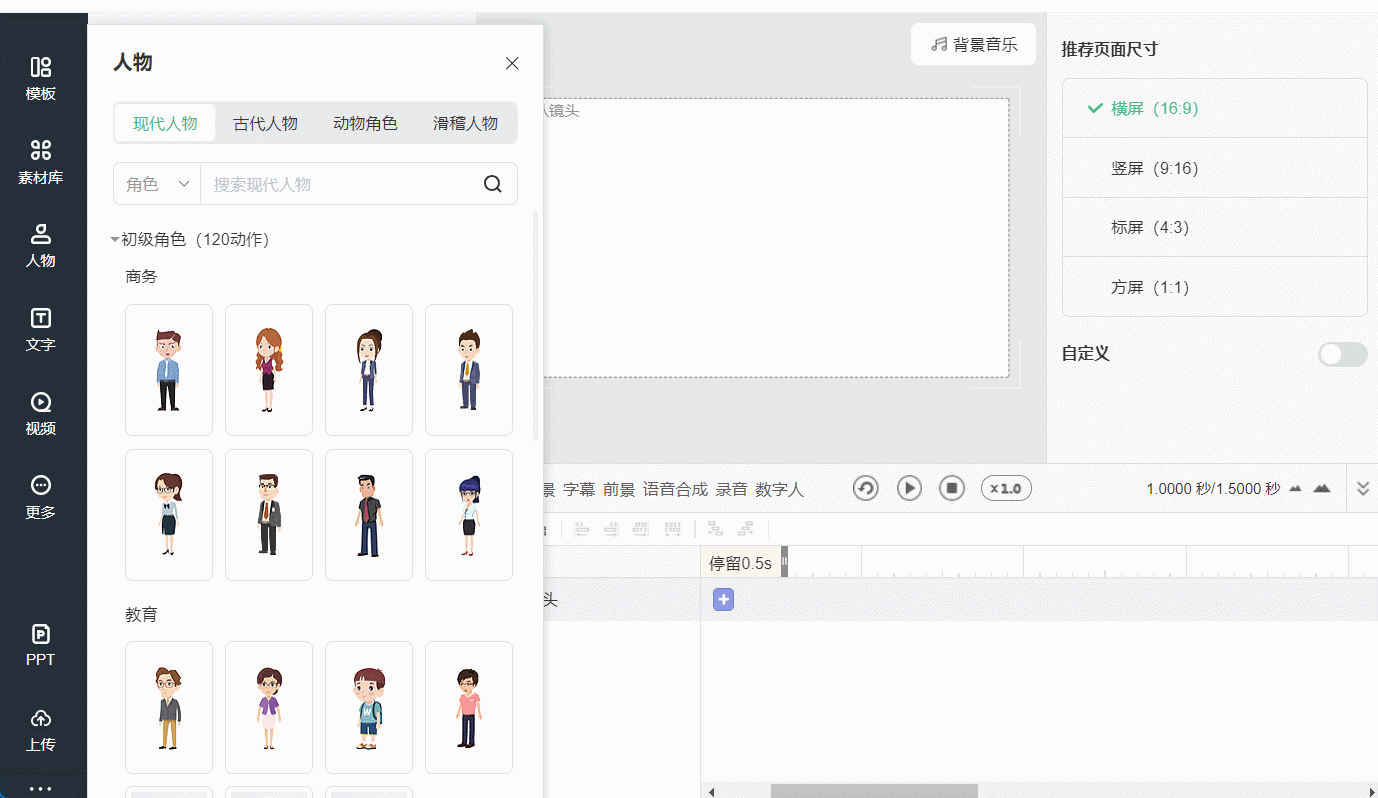Open the PPT import option
The image size is (1378, 798).
(41, 645)
